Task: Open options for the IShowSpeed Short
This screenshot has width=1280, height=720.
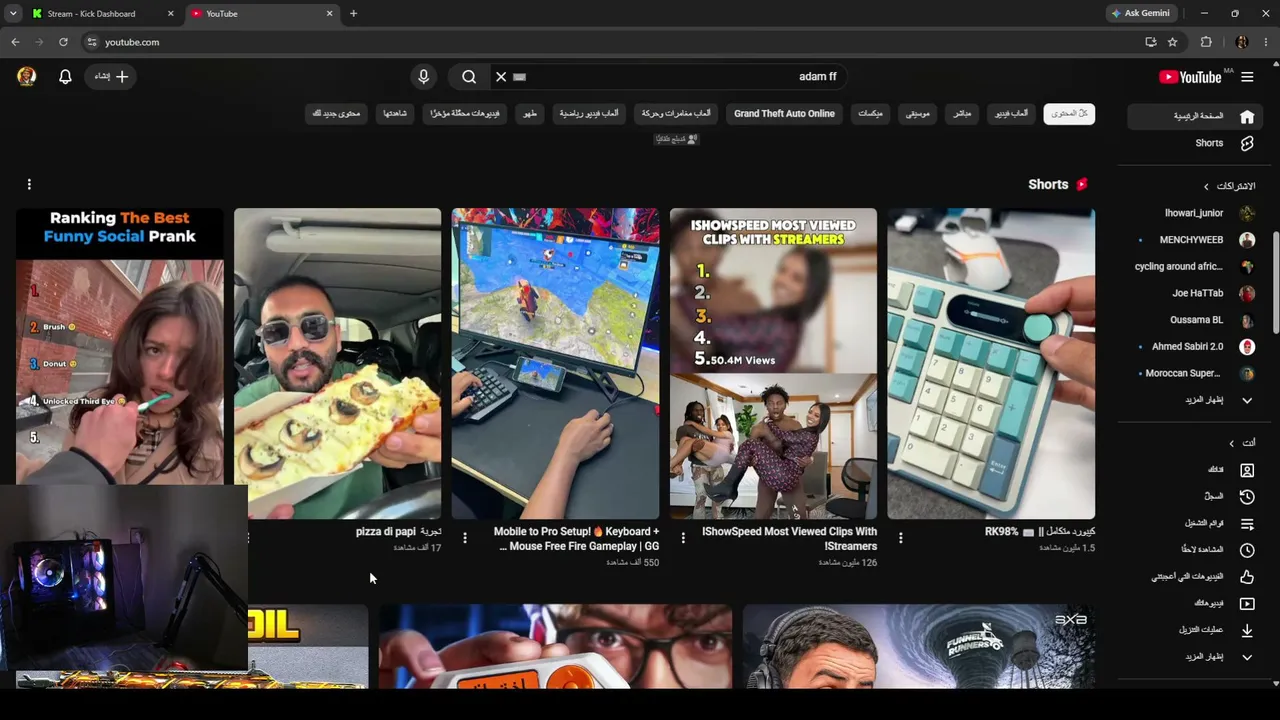Action: pos(683,538)
